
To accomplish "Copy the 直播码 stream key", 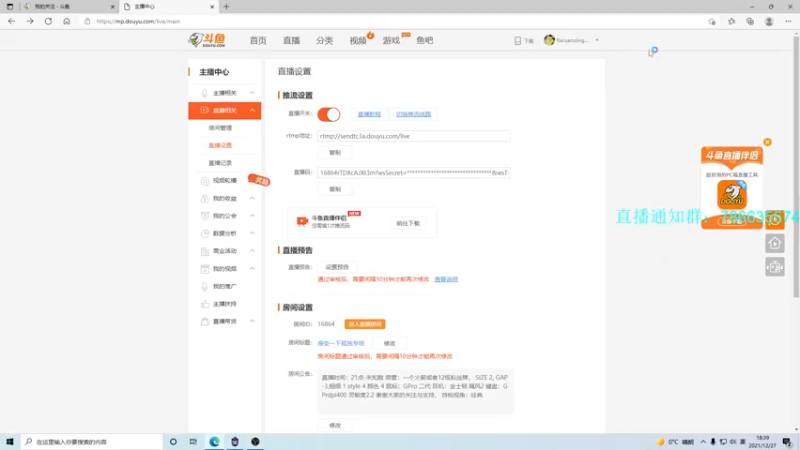I will click(x=335, y=189).
